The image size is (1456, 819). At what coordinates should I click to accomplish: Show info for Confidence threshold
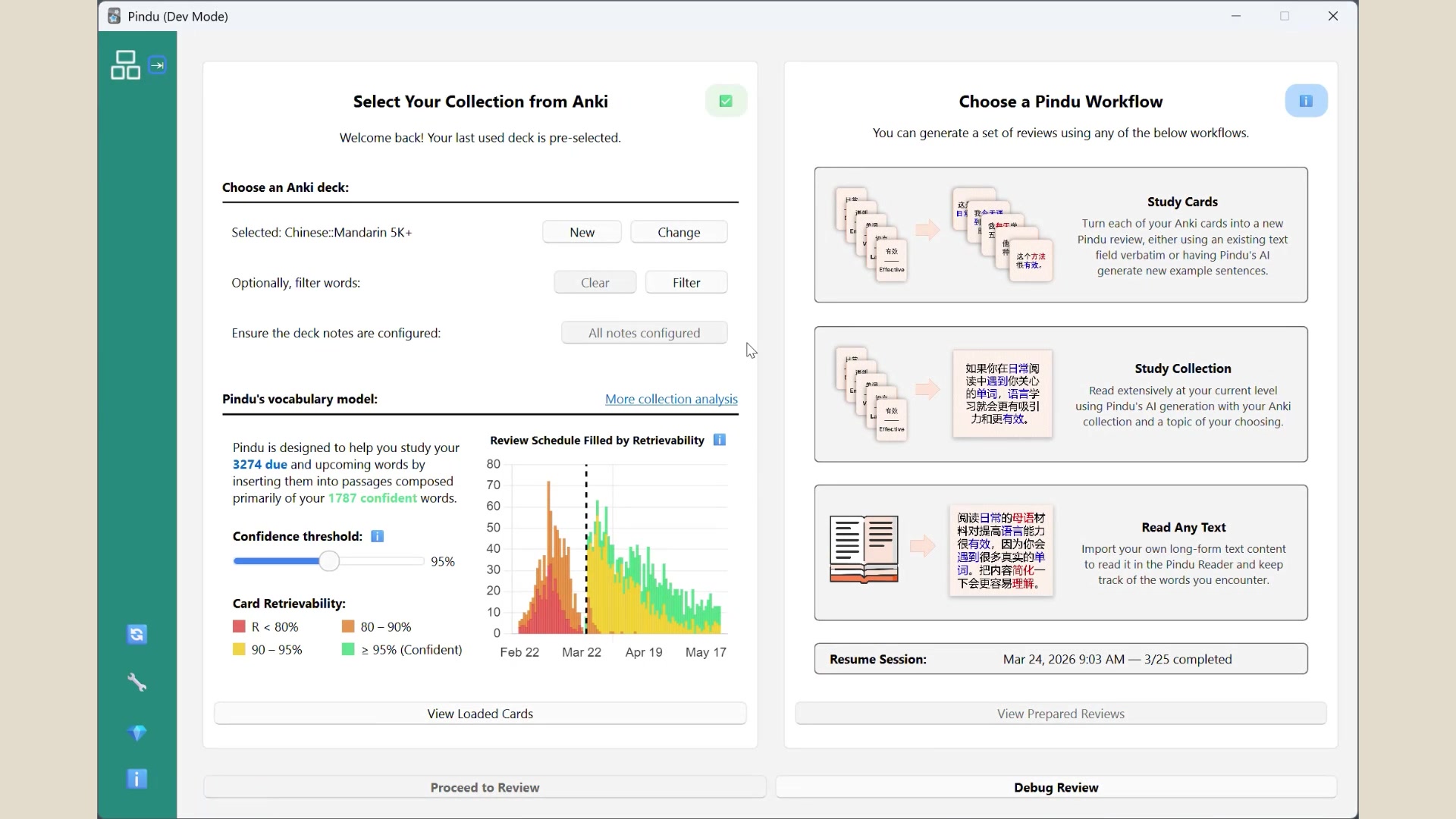377,536
